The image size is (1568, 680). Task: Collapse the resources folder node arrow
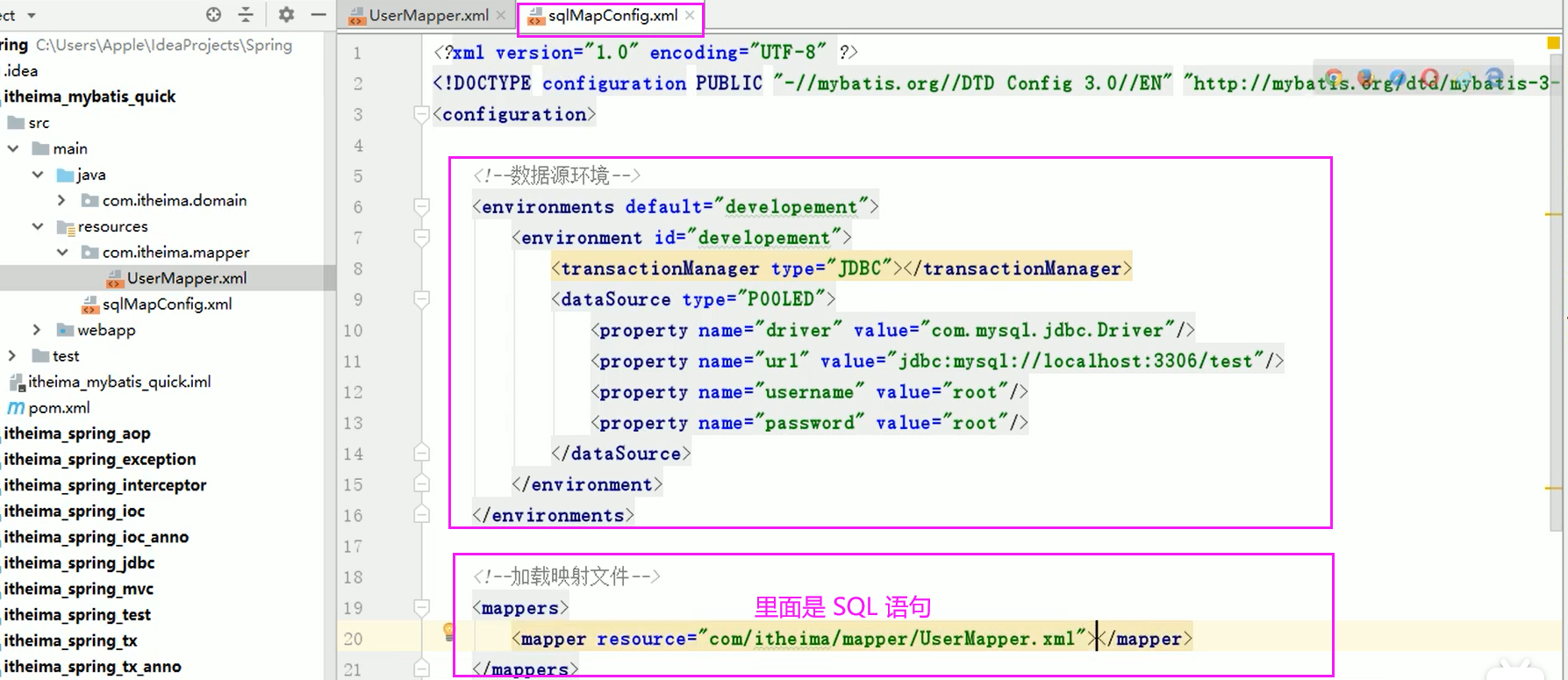pos(38,226)
